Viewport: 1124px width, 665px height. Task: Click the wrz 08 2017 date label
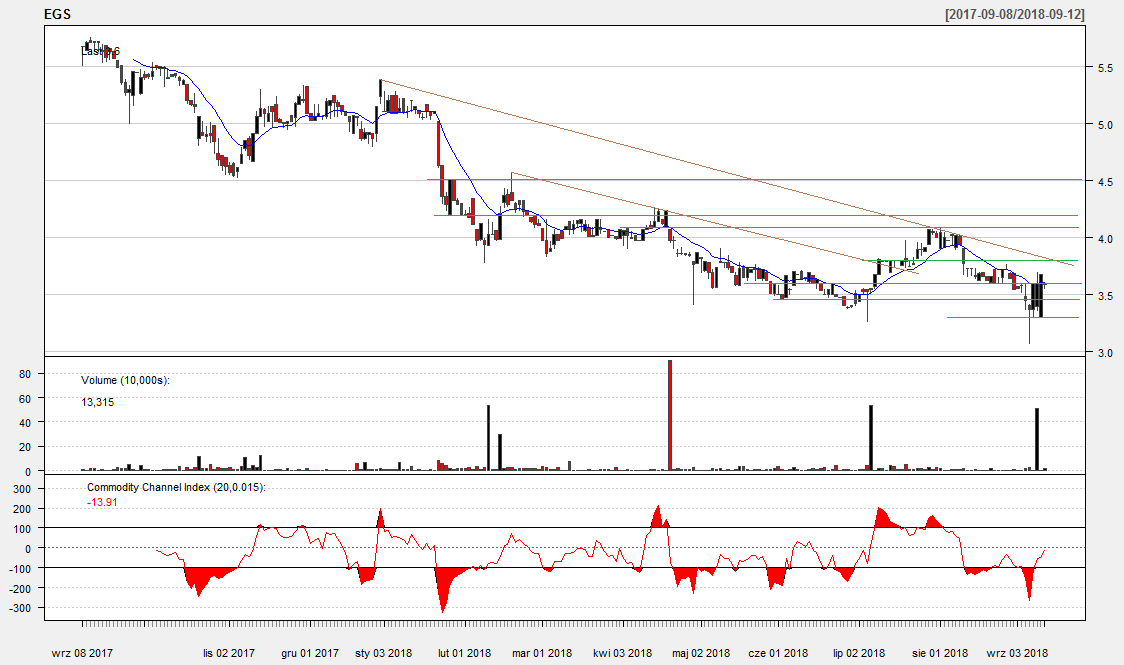click(82, 653)
